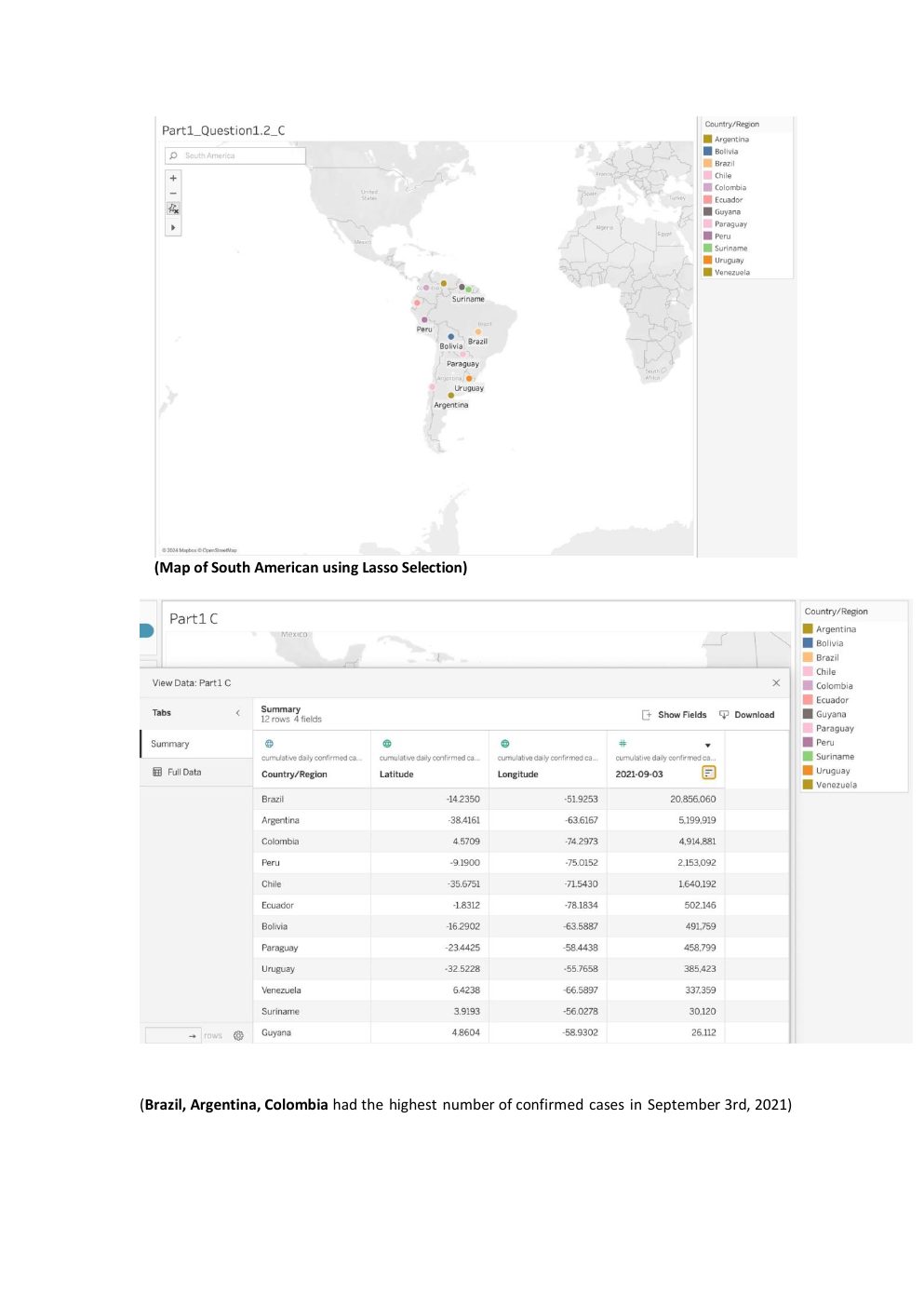Expand the map tools arrow

(x=173, y=227)
